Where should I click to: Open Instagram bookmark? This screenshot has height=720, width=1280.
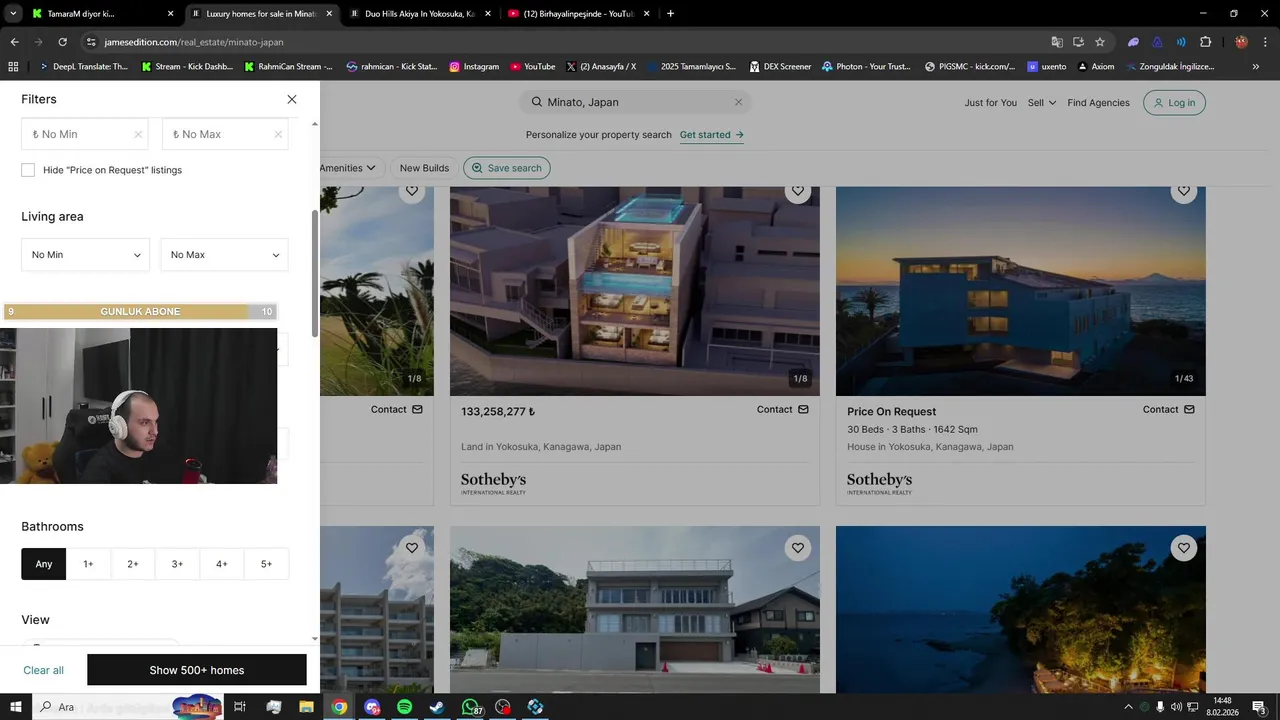(473, 67)
